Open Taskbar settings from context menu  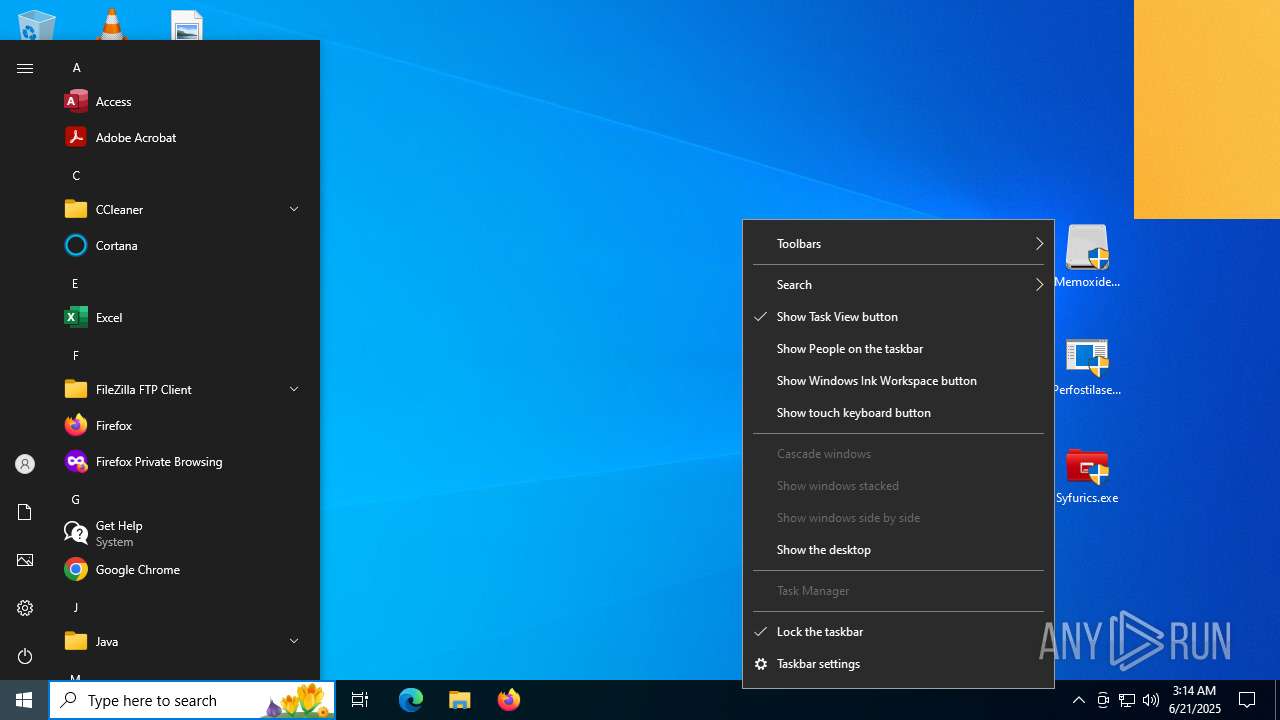tap(898, 664)
